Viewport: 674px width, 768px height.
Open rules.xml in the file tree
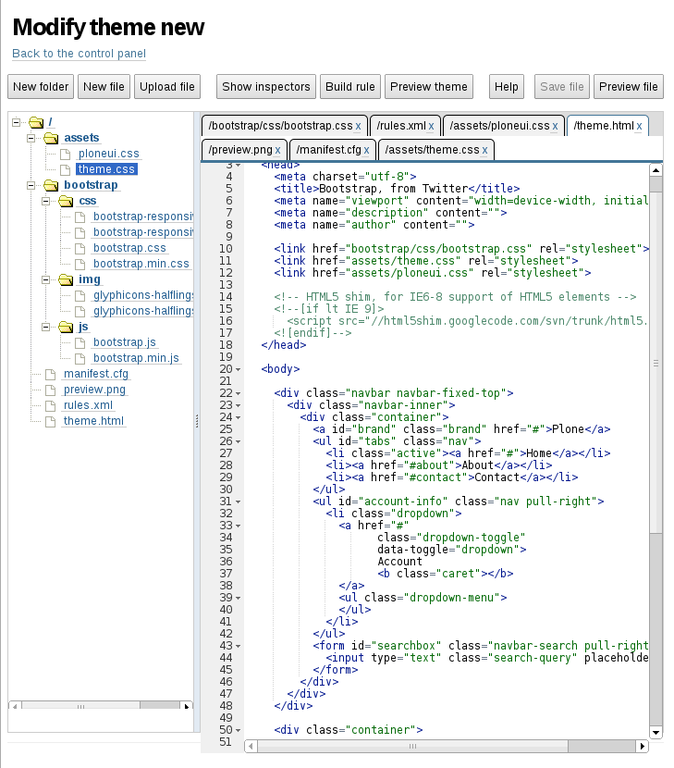click(x=88, y=406)
